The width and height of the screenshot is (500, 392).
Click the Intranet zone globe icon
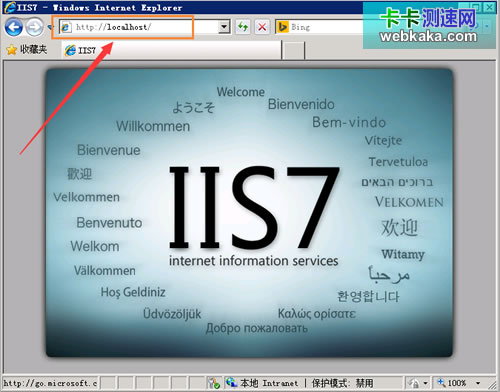(x=231, y=383)
